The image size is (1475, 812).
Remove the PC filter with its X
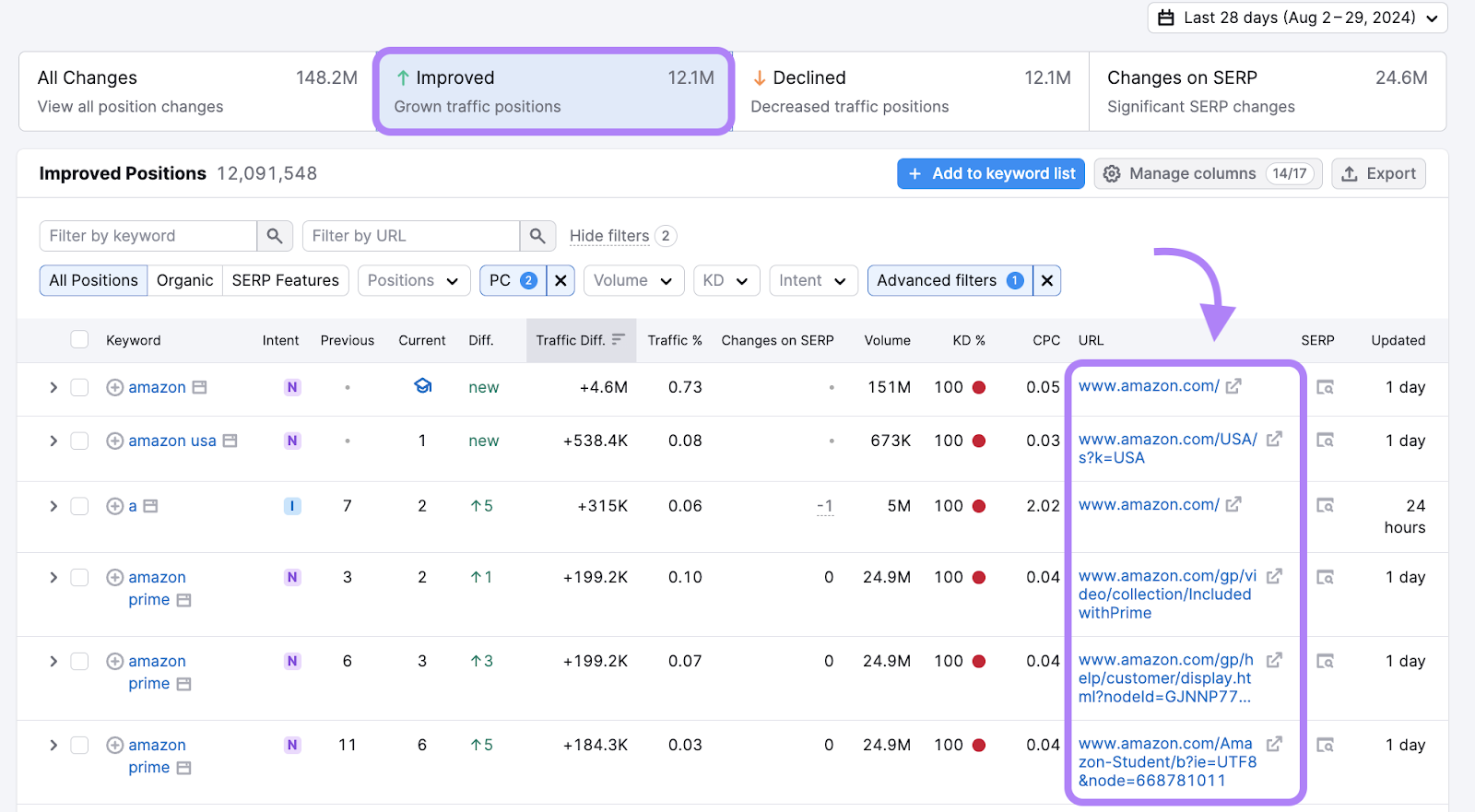click(x=560, y=281)
